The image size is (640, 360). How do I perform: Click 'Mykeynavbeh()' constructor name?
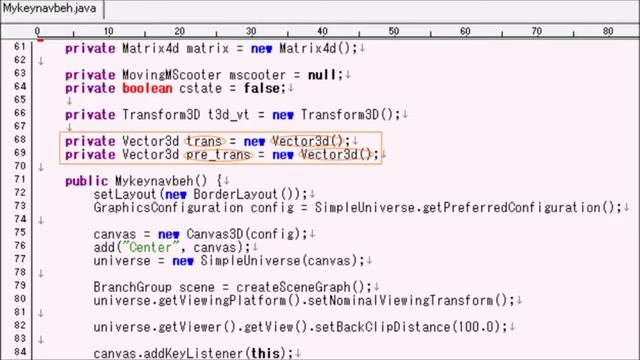coord(161,181)
